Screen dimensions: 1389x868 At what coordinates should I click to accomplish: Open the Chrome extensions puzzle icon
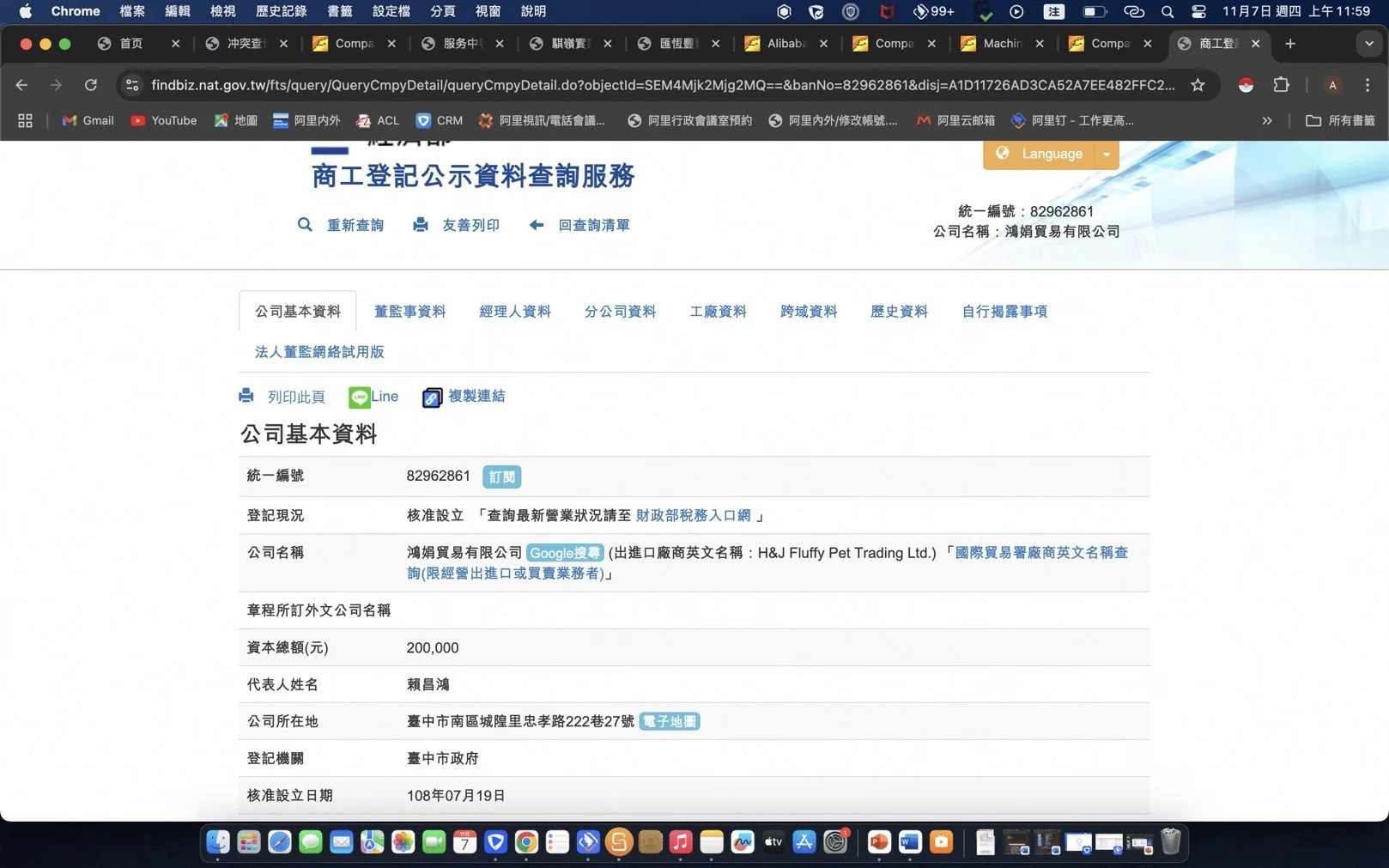(1281, 85)
